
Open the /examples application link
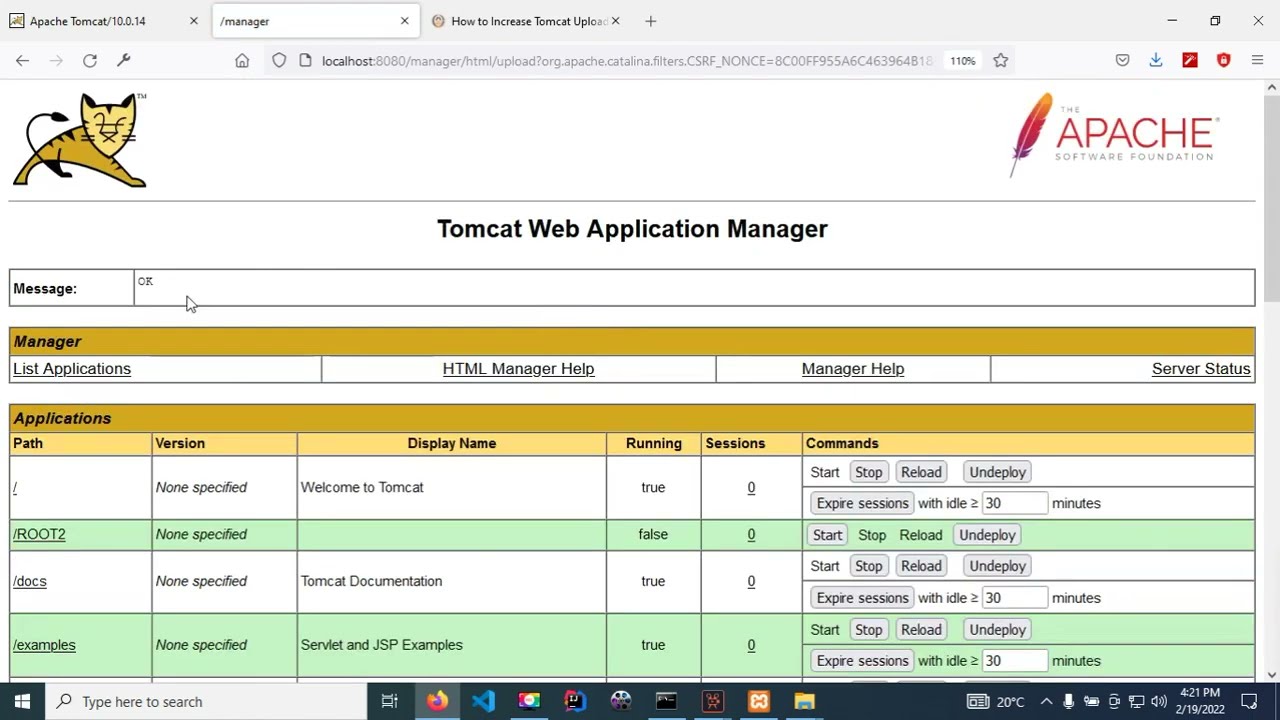click(44, 645)
